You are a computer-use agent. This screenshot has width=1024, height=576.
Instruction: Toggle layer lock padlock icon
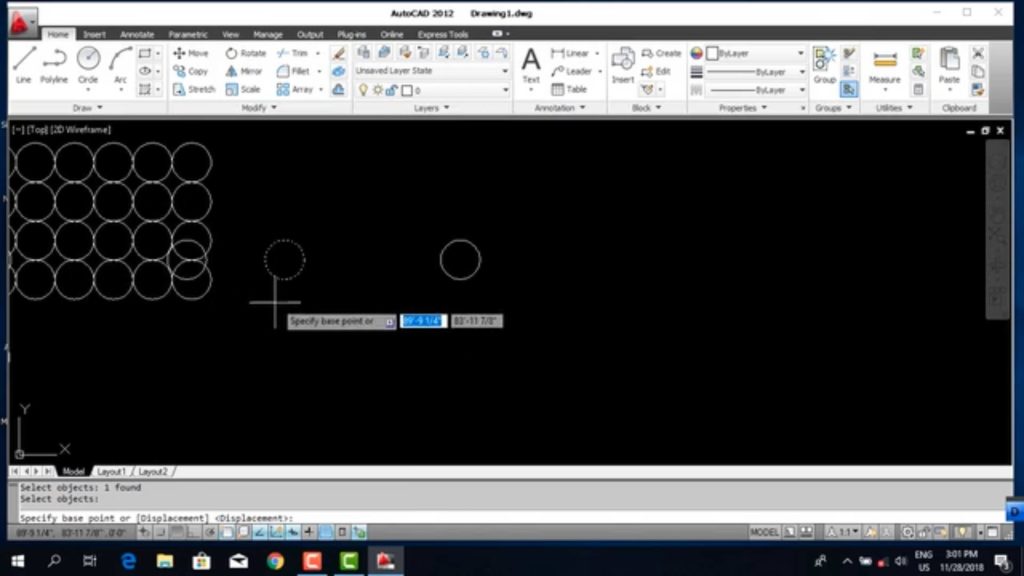pyautogui.click(x=391, y=90)
